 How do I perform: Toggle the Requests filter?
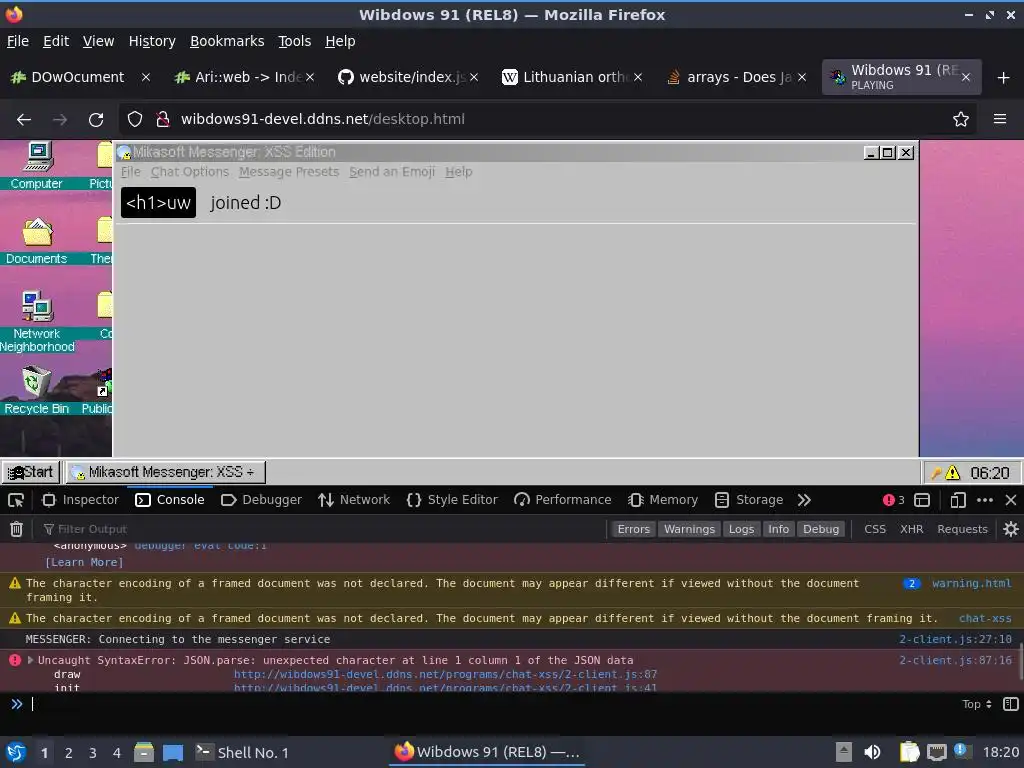point(963,529)
